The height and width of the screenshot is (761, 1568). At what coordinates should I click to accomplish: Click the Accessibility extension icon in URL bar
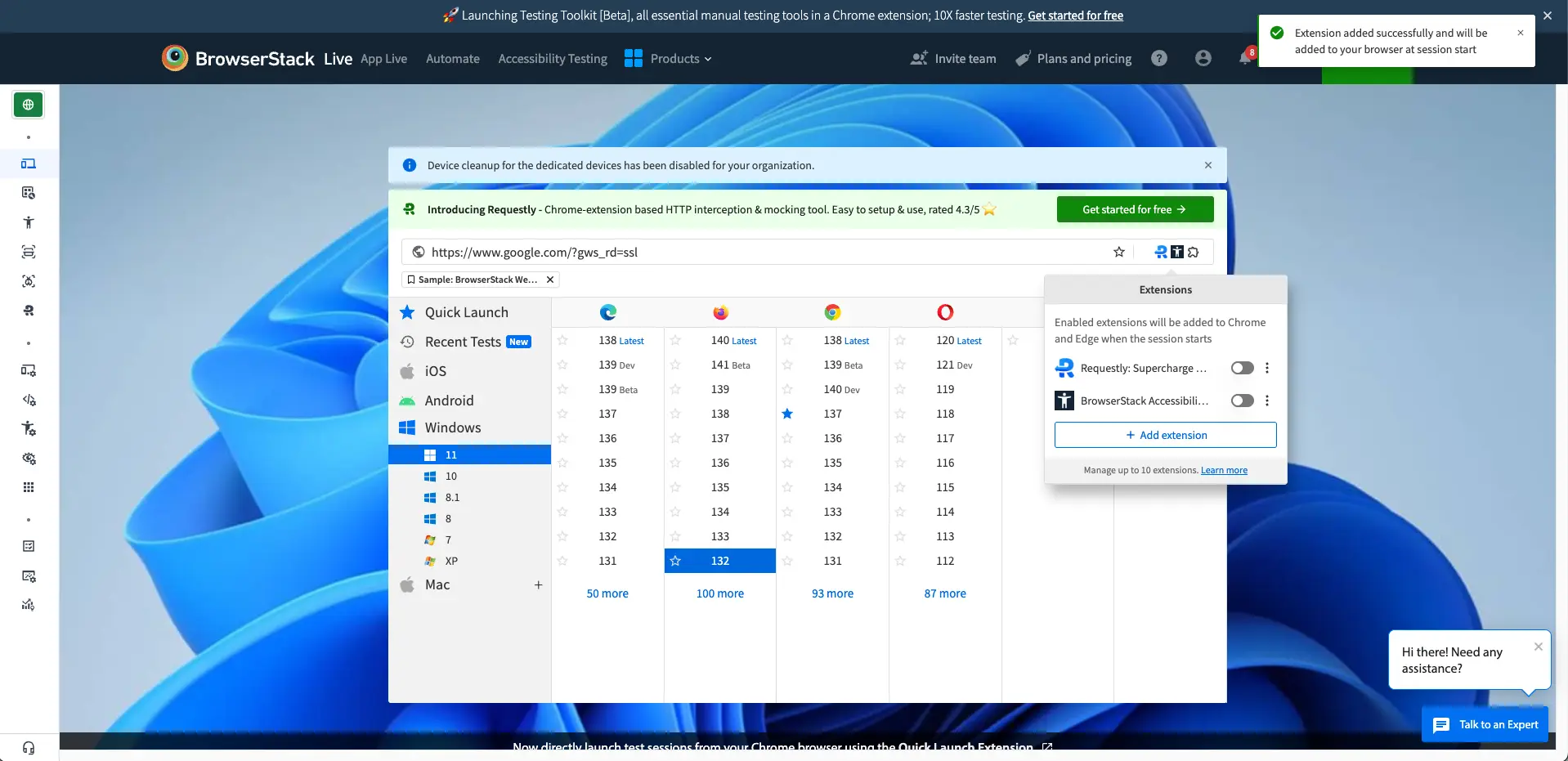click(1177, 252)
